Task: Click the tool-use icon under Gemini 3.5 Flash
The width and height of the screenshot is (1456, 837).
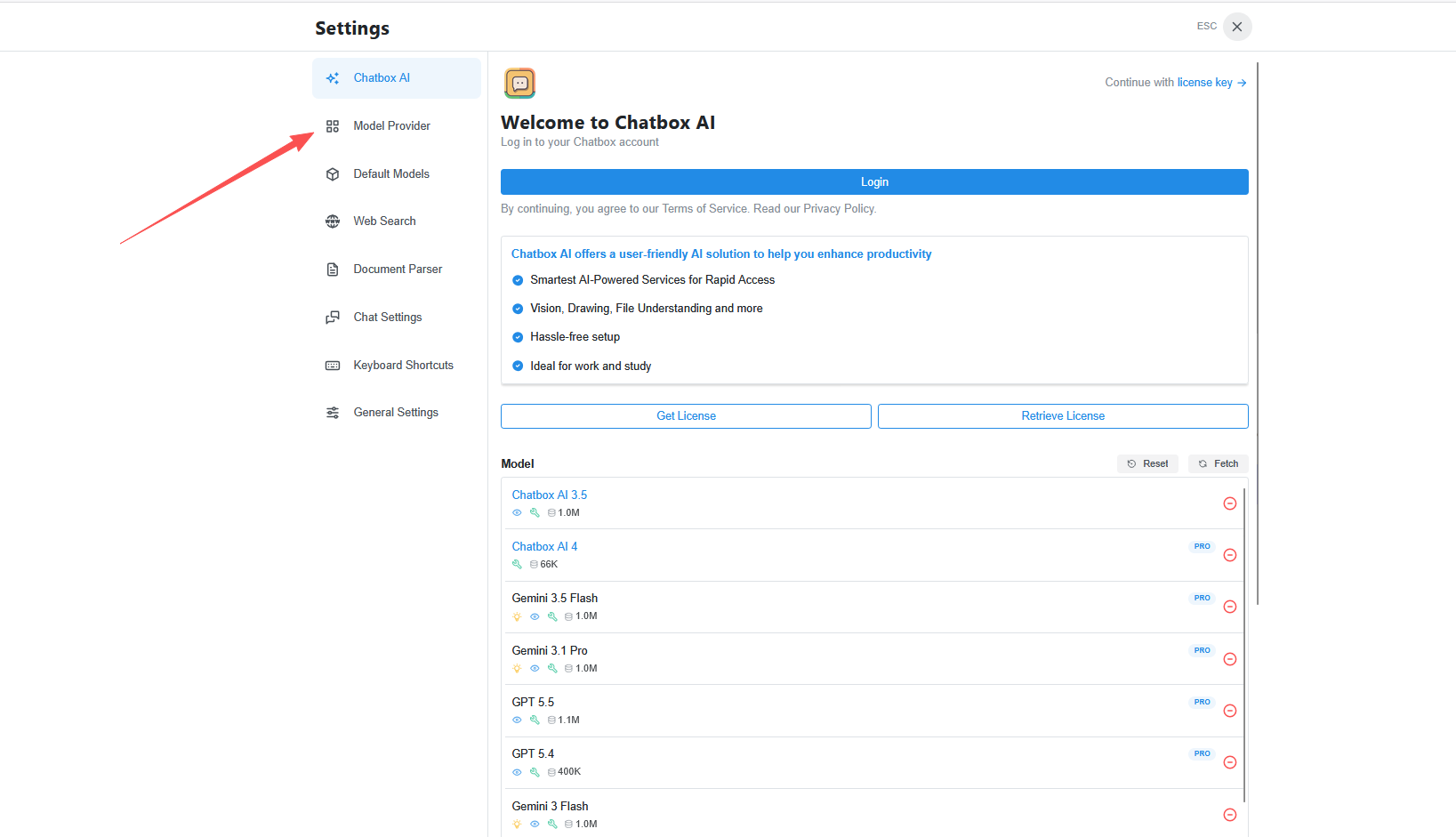Action: point(552,616)
